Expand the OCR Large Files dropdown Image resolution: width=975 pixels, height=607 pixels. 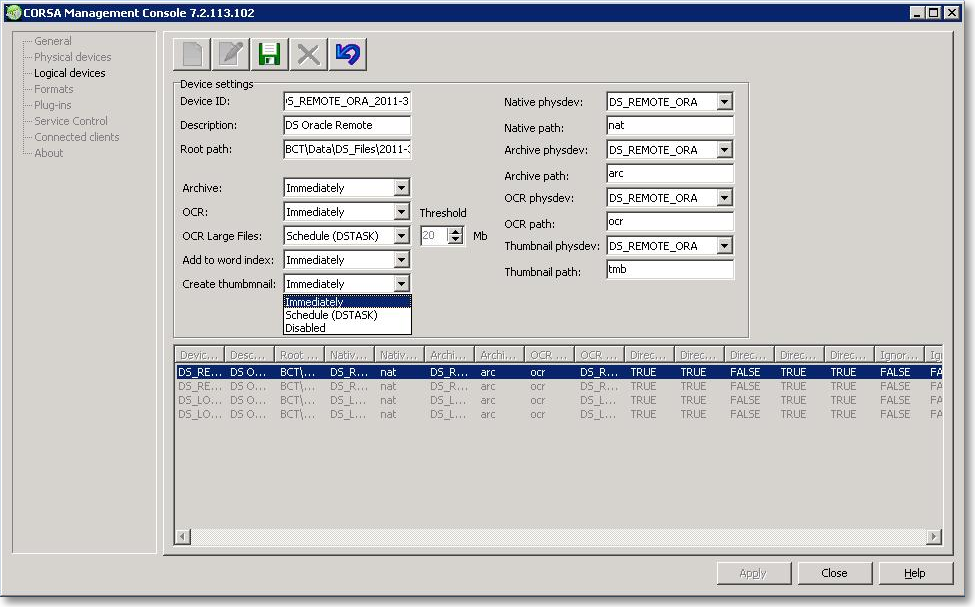click(402, 236)
